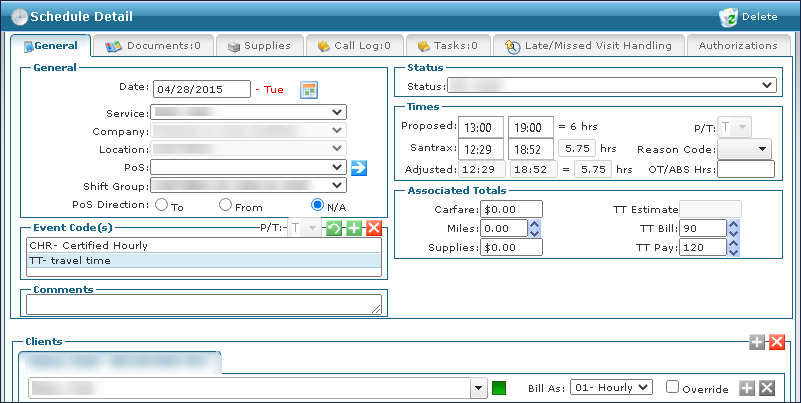Viewport: 801px width, 403px height.
Task: Add an event code with green plus
Action: point(354,228)
